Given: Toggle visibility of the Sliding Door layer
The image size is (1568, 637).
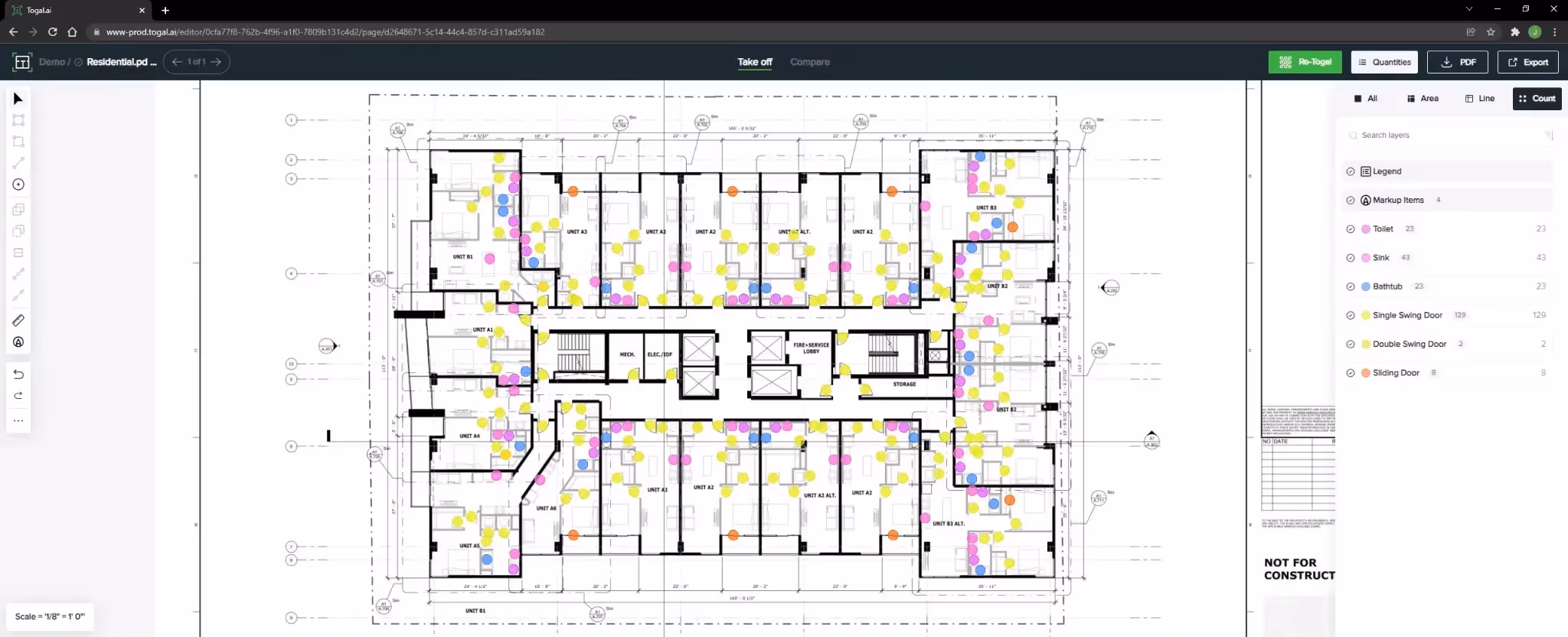Looking at the screenshot, I should pos(1351,373).
